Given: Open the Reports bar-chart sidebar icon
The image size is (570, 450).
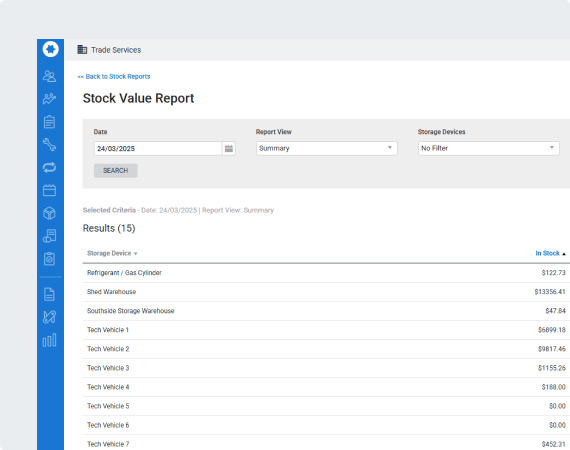Looking at the screenshot, I should click(49, 340).
